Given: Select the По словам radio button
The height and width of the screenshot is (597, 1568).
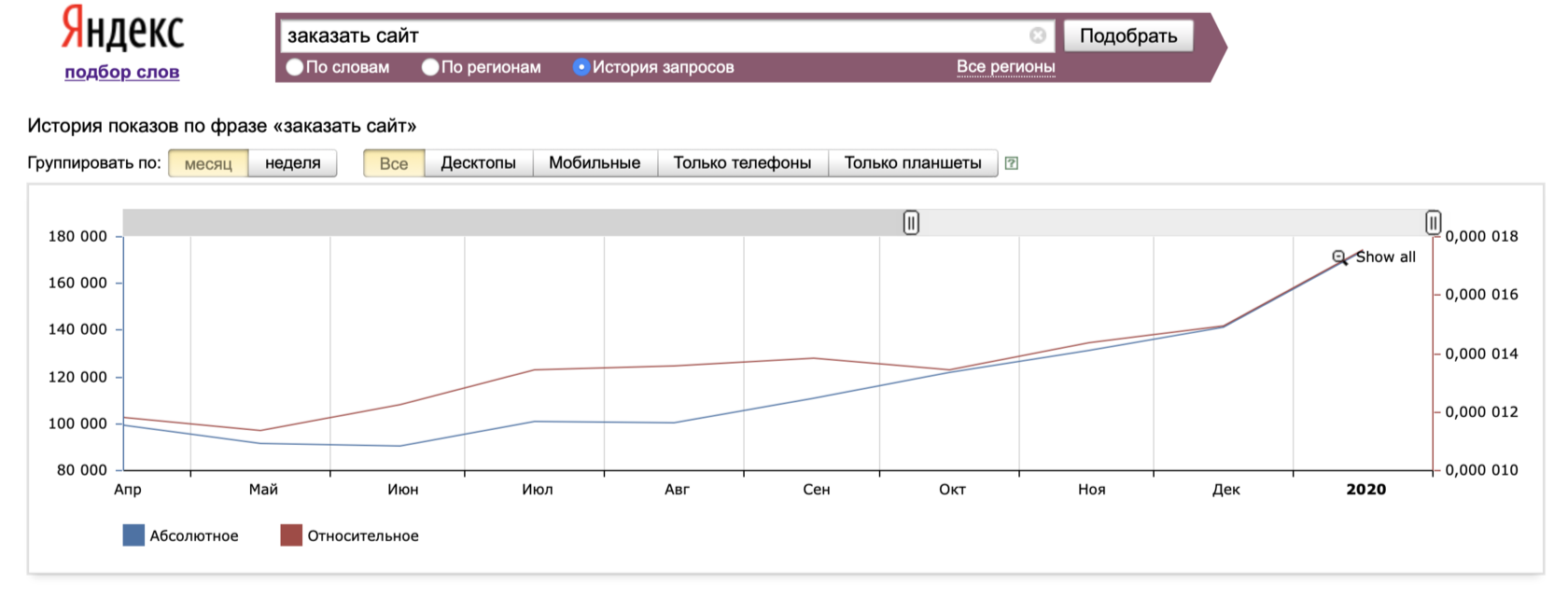Looking at the screenshot, I should [x=295, y=67].
